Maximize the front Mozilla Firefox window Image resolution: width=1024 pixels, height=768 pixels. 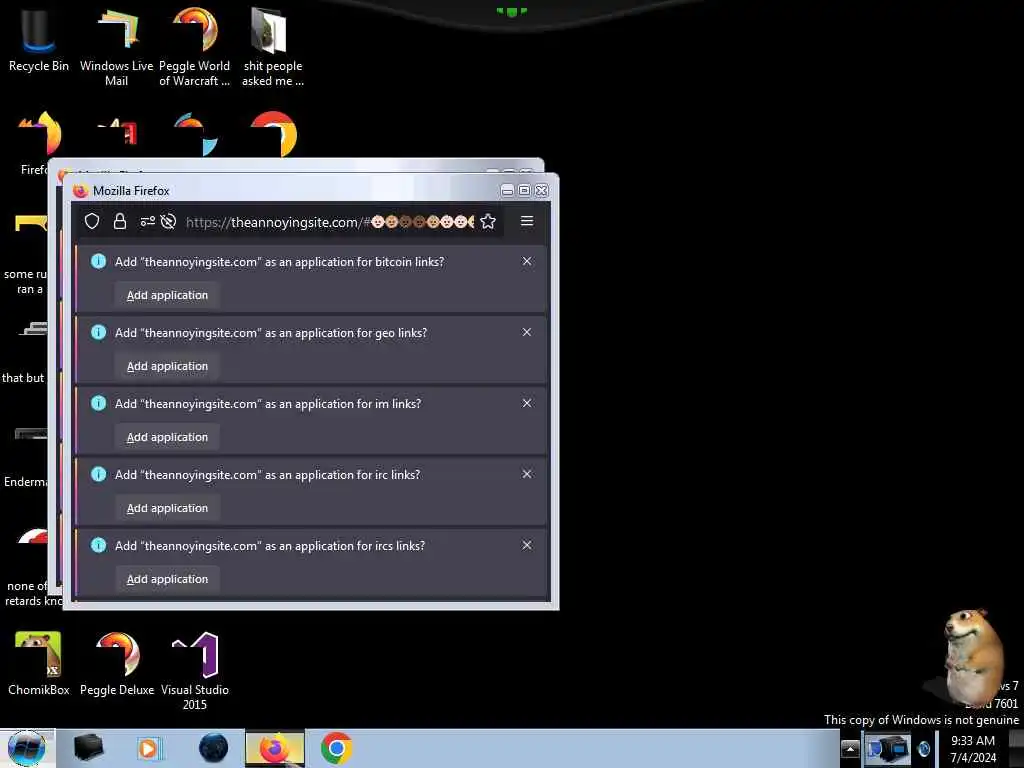pyautogui.click(x=524, y=190)
